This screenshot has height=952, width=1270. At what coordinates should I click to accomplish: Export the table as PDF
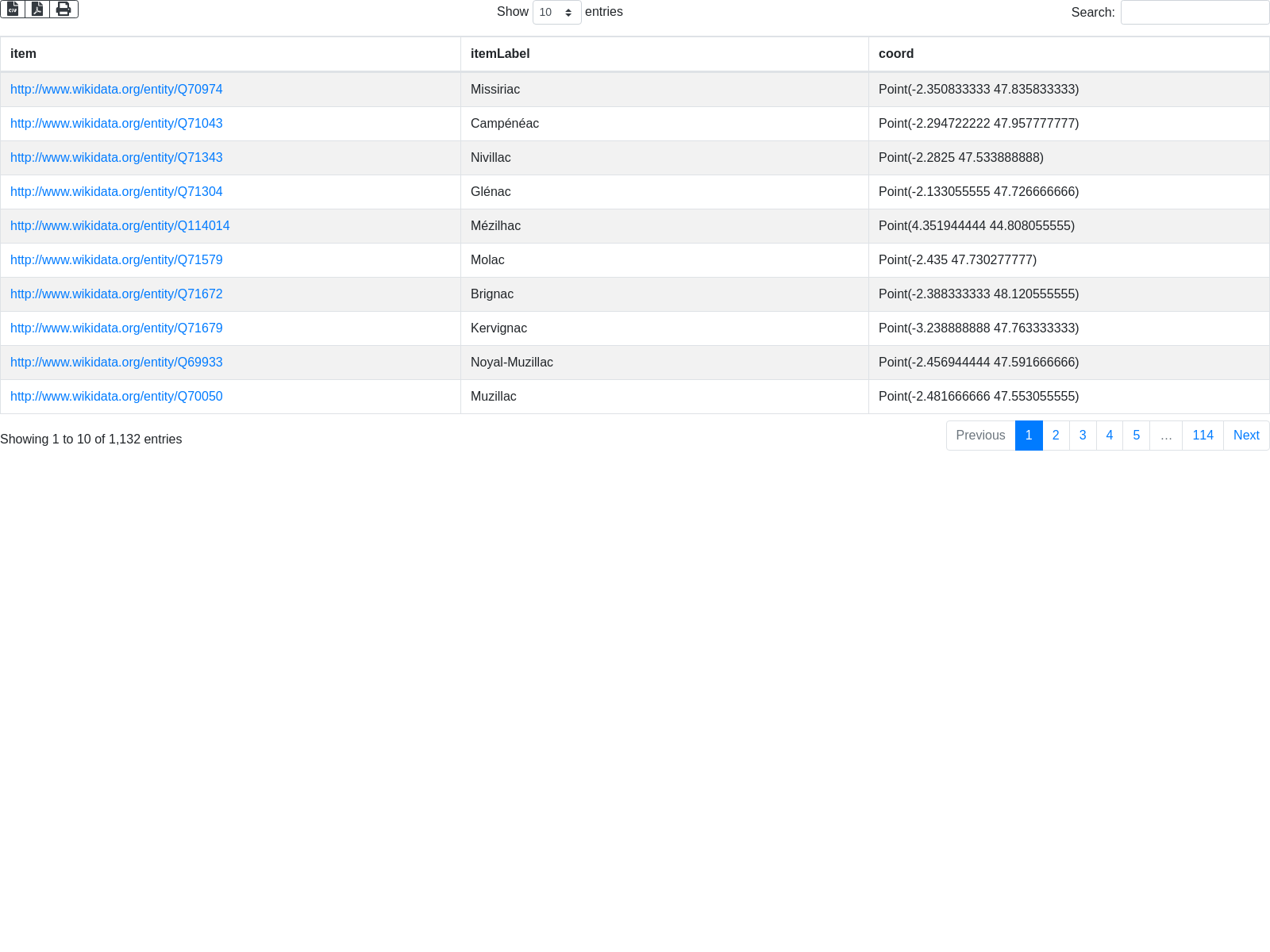(37, 10)
